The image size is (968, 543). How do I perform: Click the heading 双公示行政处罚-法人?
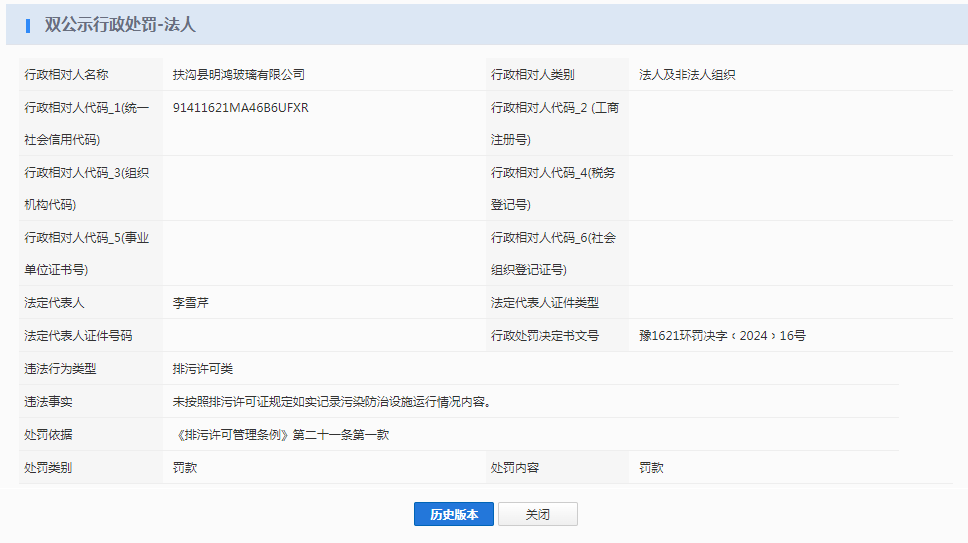pyautogui.click(x=120, y=25)
